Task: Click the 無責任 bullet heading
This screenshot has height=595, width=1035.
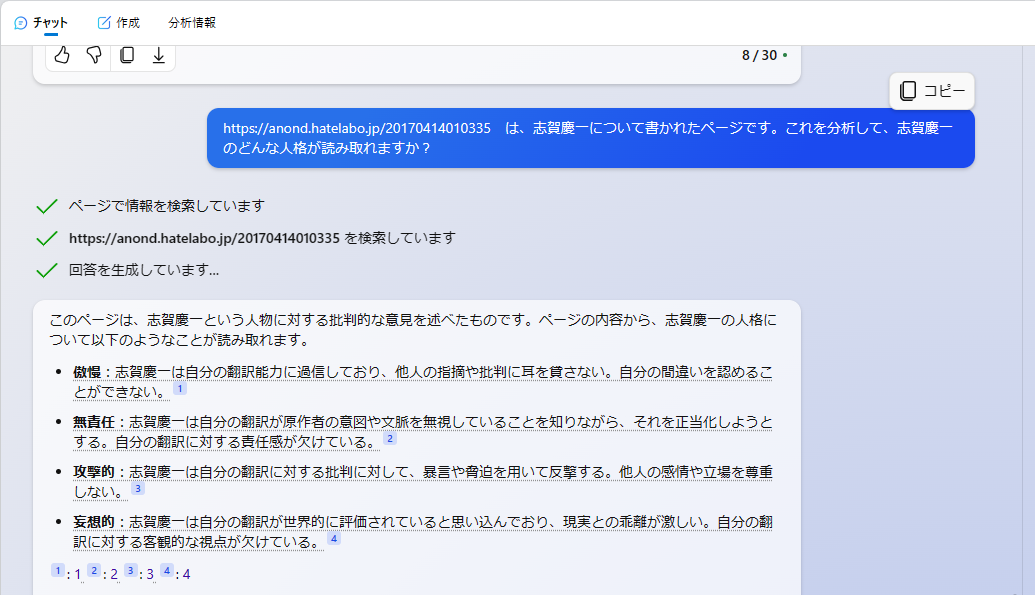Action: tap(94, 422)
